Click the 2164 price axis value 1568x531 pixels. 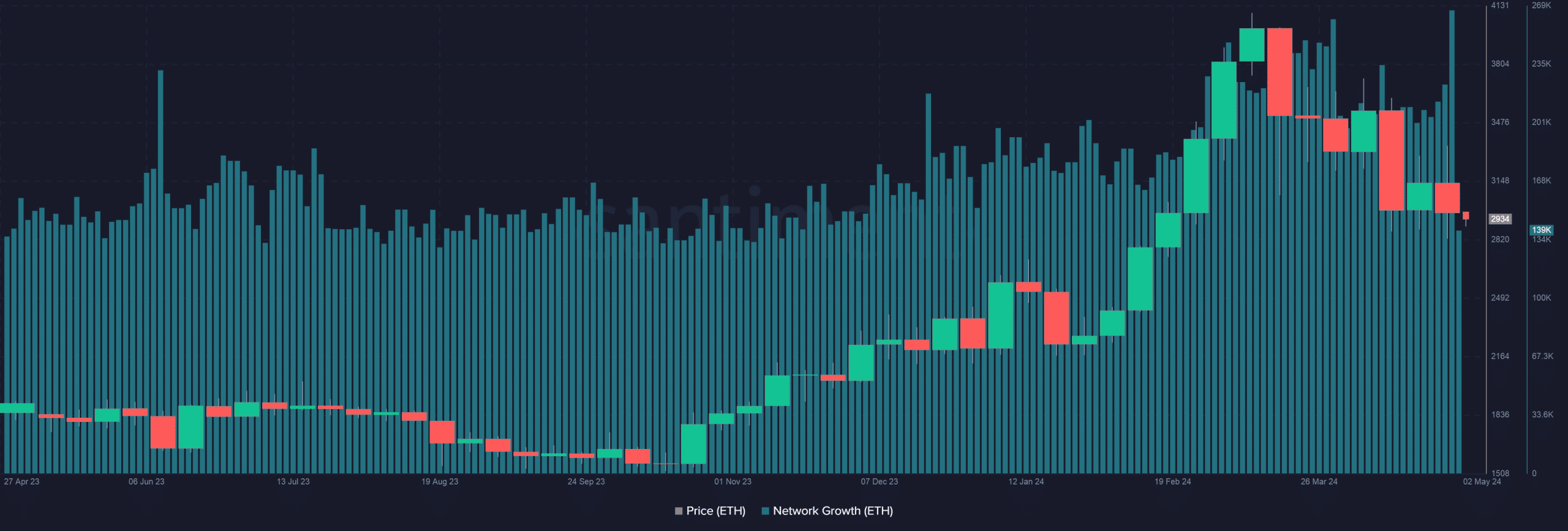click(x=1500, y=356)
